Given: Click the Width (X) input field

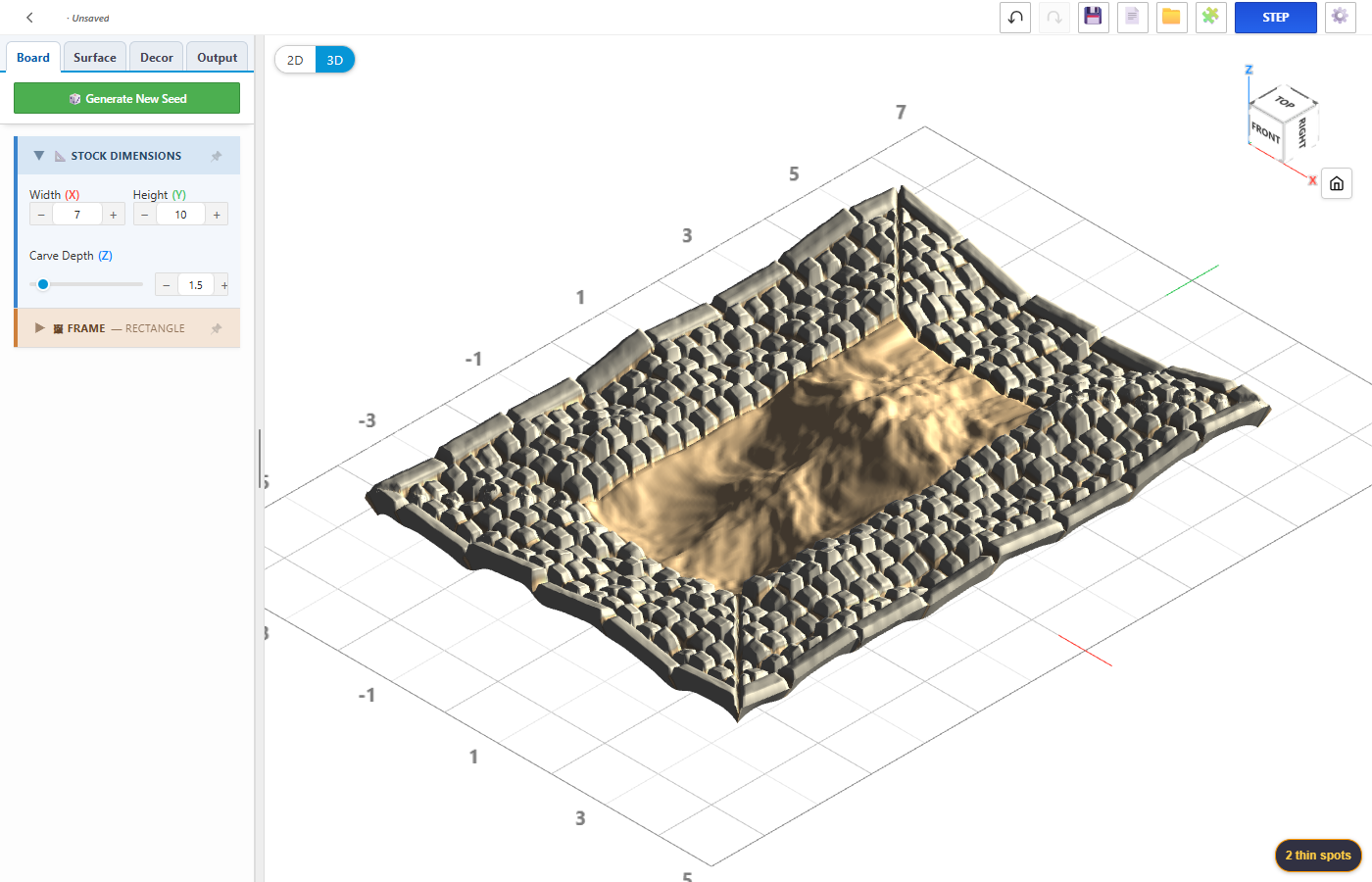Looking at the screenshot, I should [x=77, y=215].
